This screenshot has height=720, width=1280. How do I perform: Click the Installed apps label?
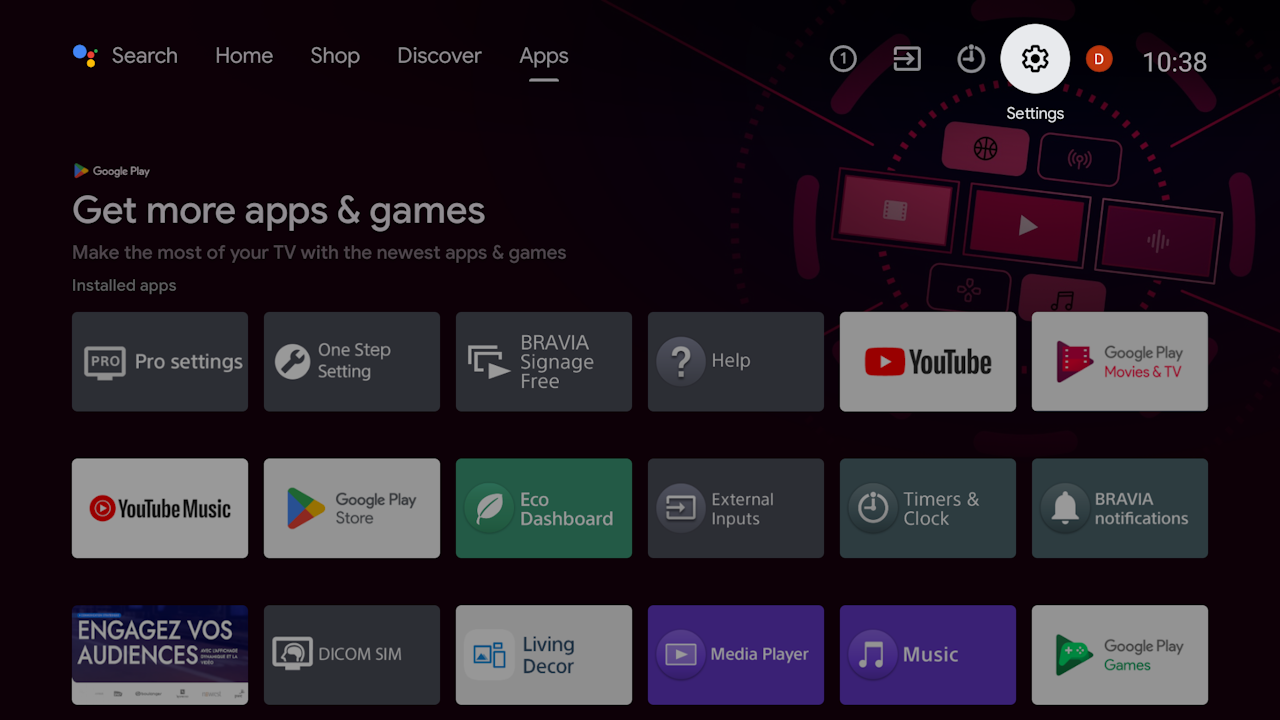124,285
